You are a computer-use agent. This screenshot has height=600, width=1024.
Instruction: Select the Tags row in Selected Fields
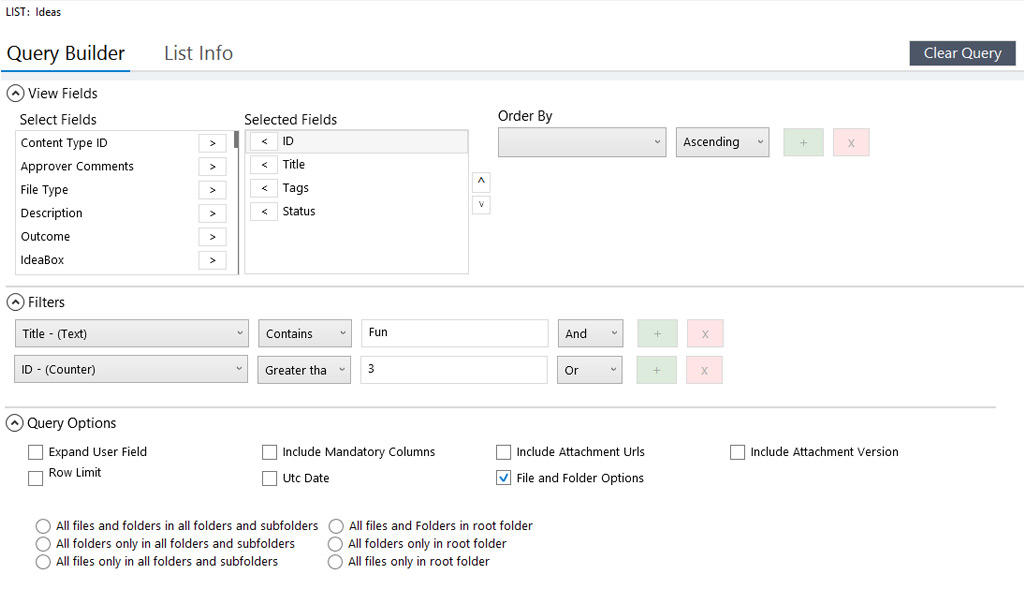click(357, 188)
